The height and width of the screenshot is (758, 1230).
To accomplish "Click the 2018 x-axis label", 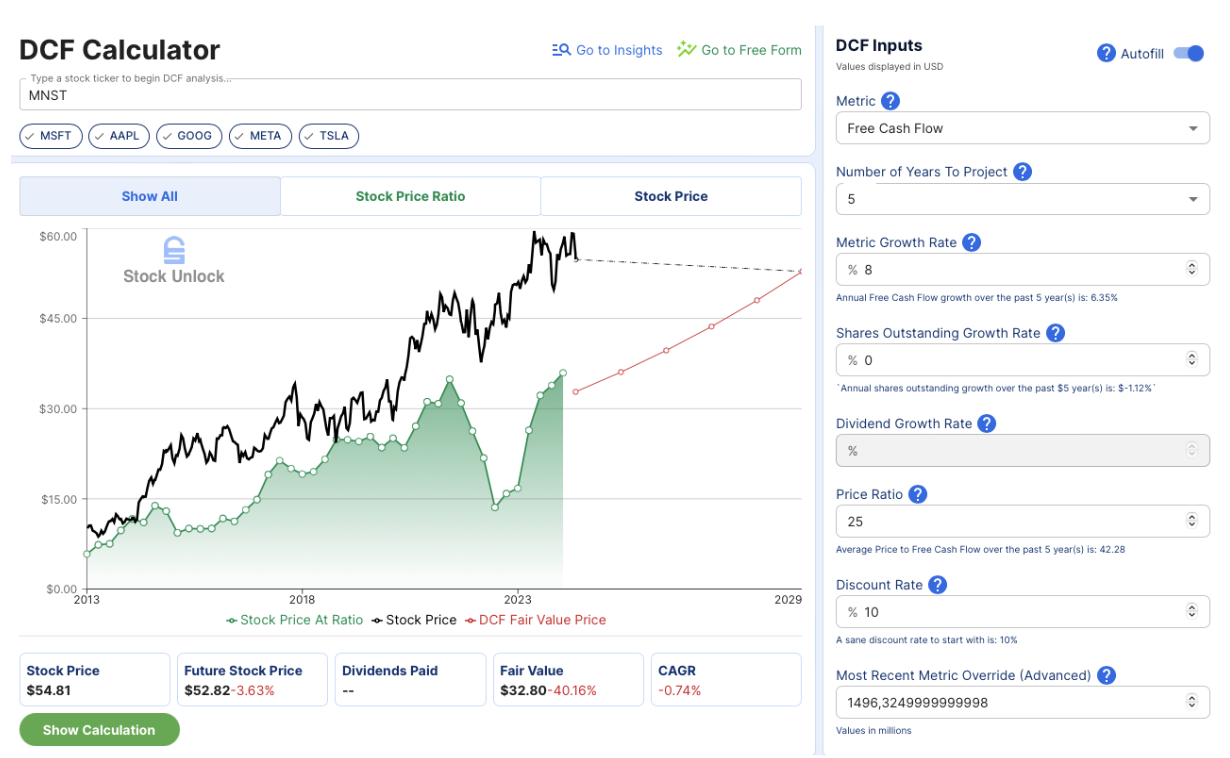I will pyautogui.click(x=302, y=599).
